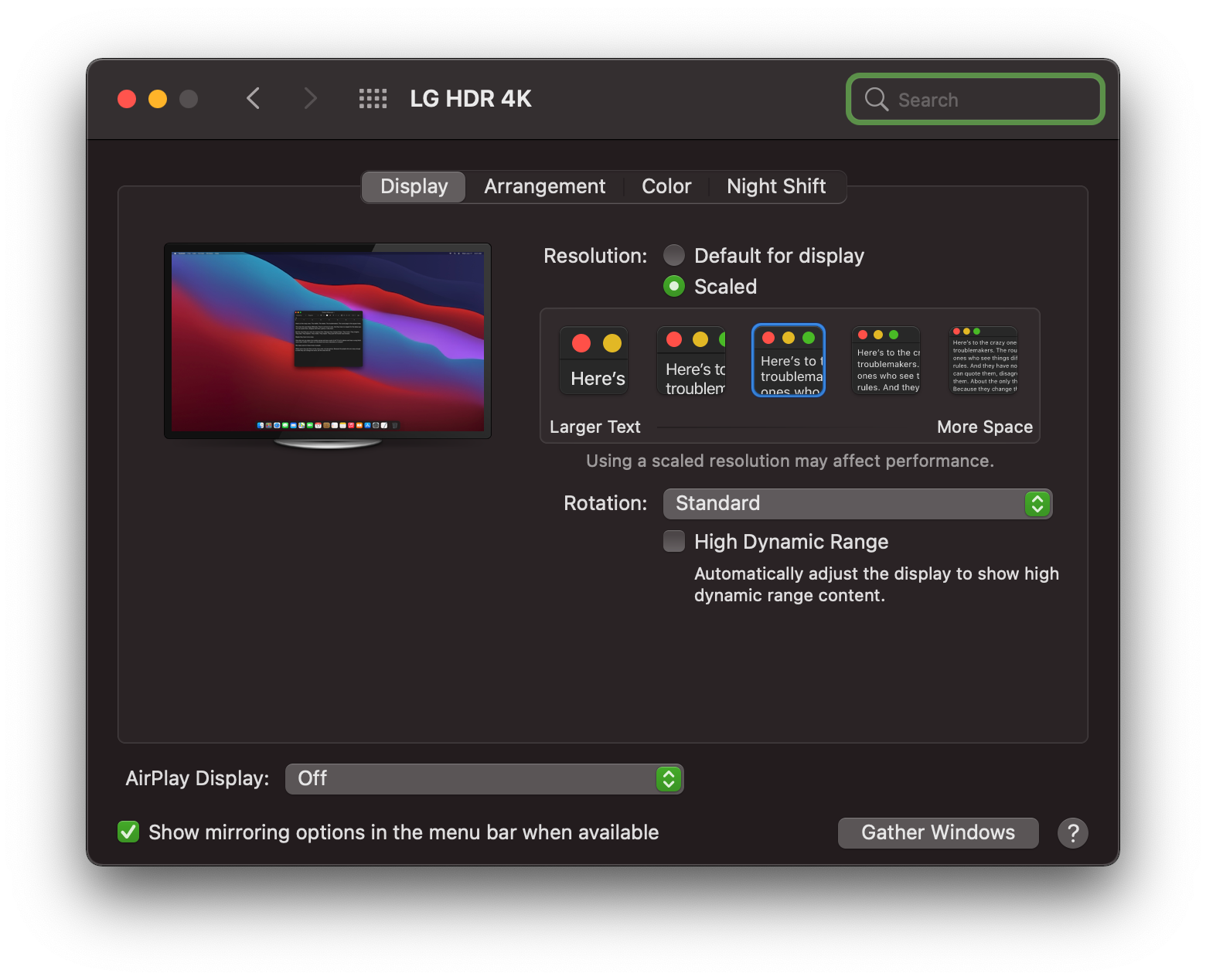This screenshot has height=980, width=1206.
Task: Choose the fourth scaled resolution thumbnail
Action: [x=886, y=360]
